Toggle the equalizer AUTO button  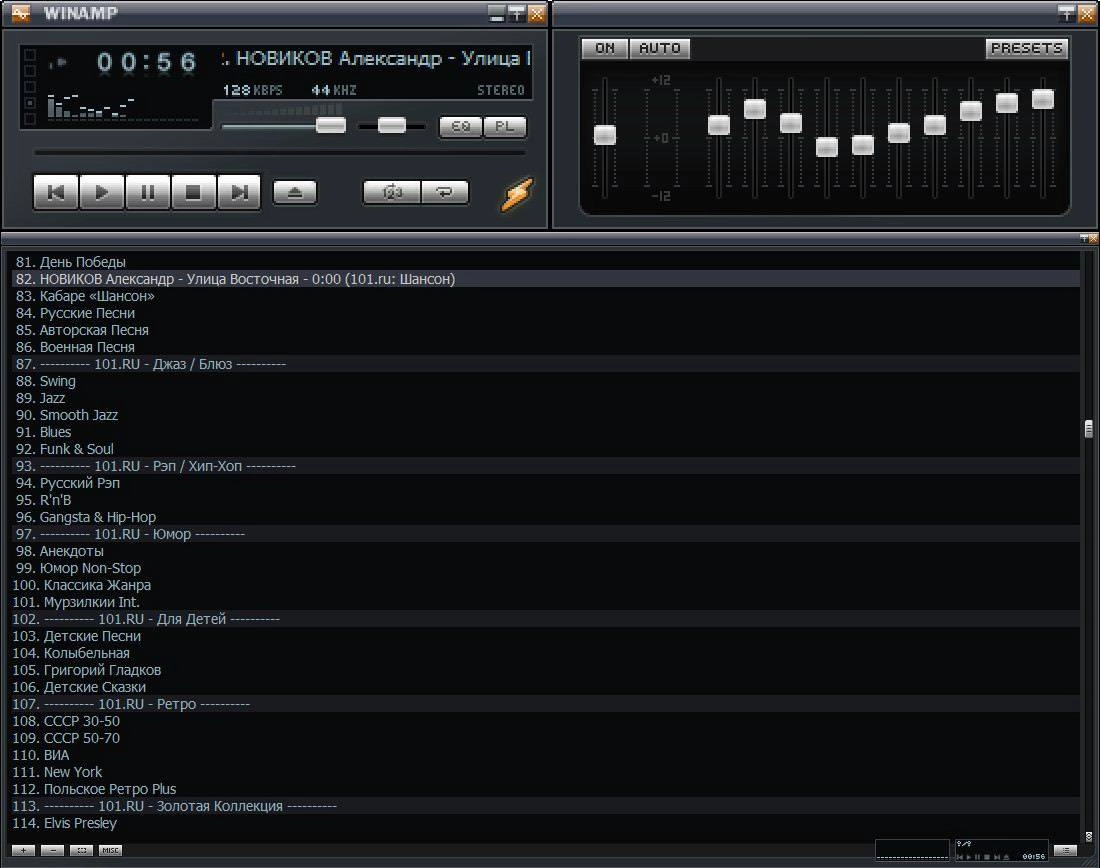click(659, 48)
